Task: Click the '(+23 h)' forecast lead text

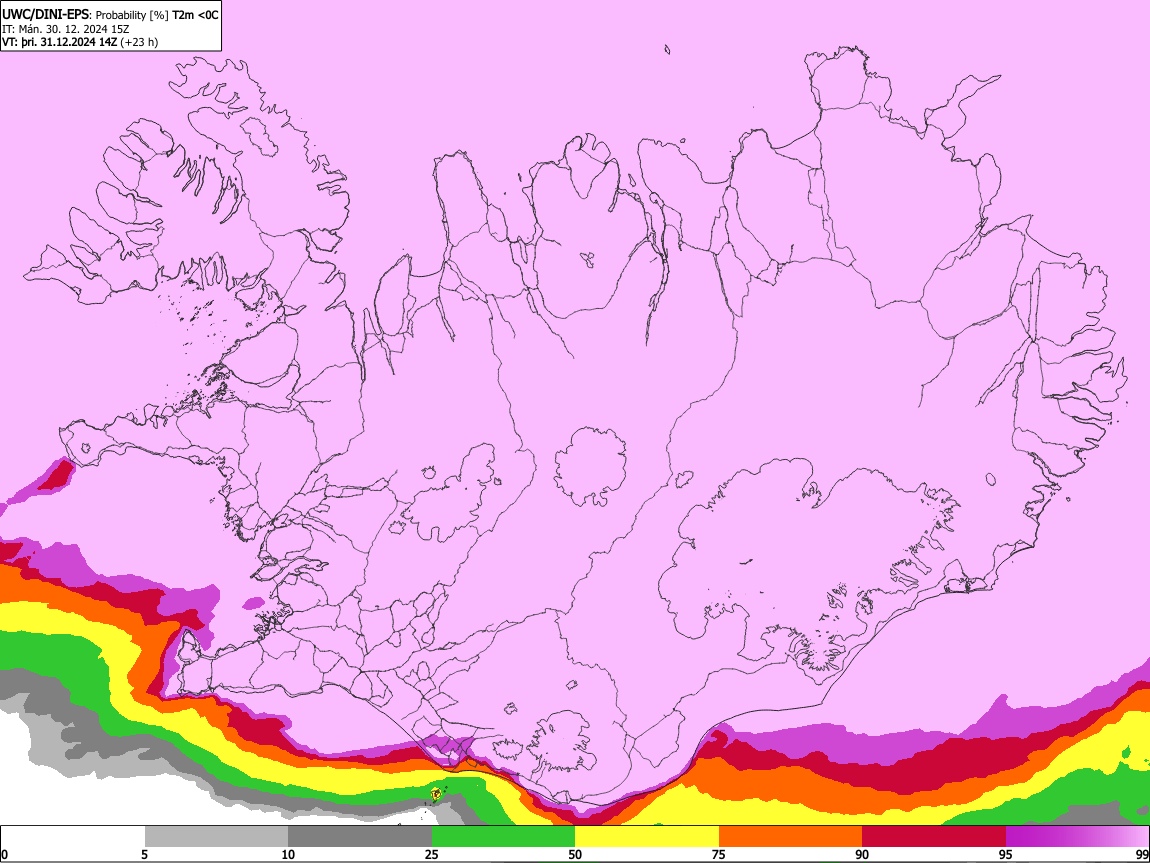Action: click(139, 42)
